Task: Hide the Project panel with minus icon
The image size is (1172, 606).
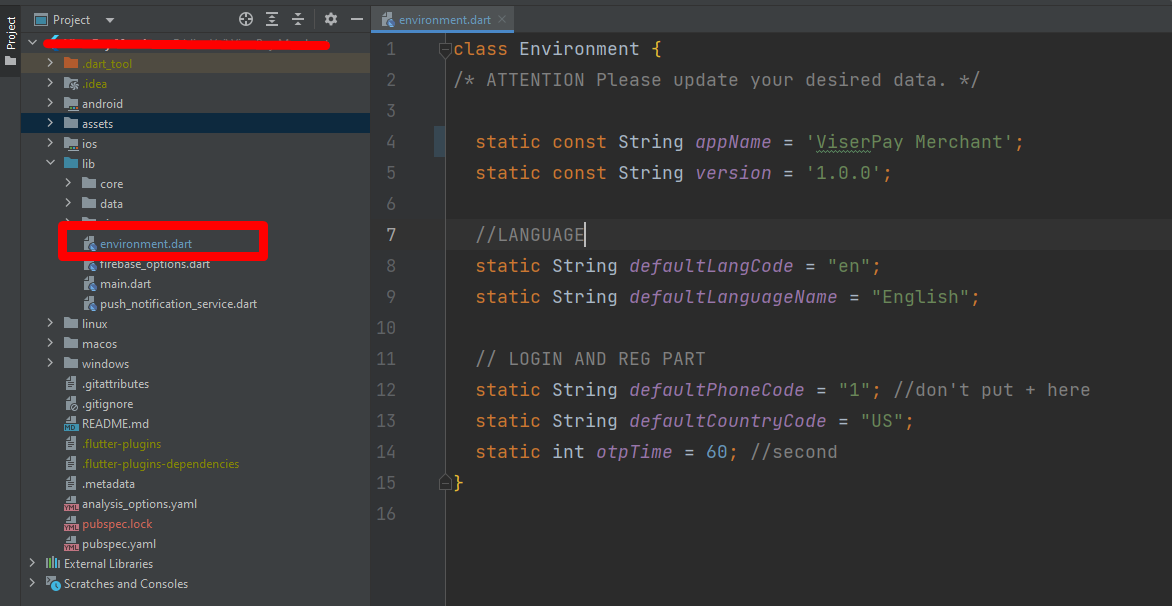Action: tap(356, 19)
